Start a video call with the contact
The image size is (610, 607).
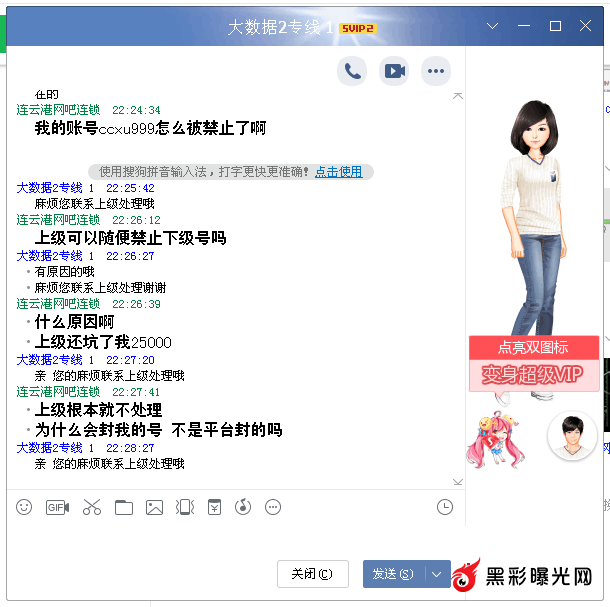click(394, 71)
